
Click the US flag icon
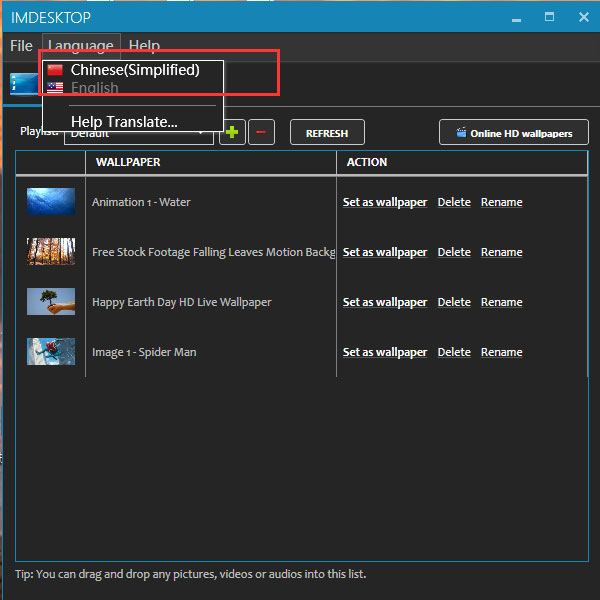tap(55, 88)
